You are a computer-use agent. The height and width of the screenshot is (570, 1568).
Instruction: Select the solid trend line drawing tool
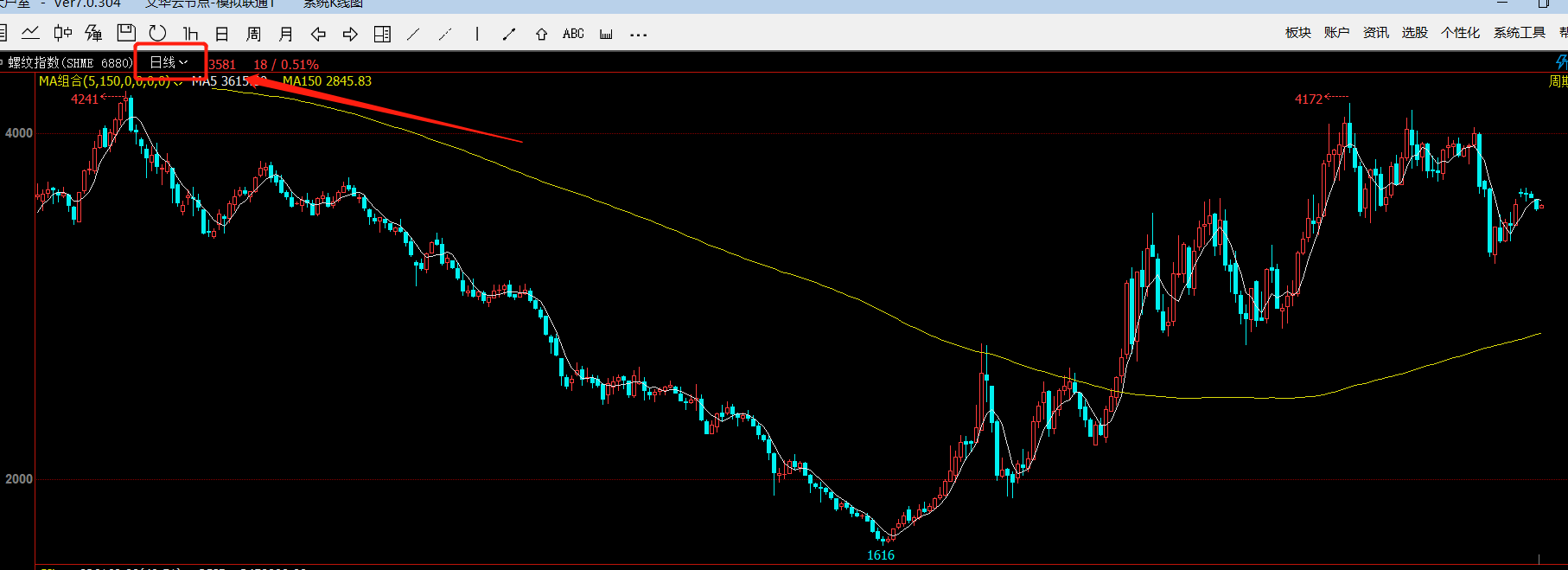point(413,34)
